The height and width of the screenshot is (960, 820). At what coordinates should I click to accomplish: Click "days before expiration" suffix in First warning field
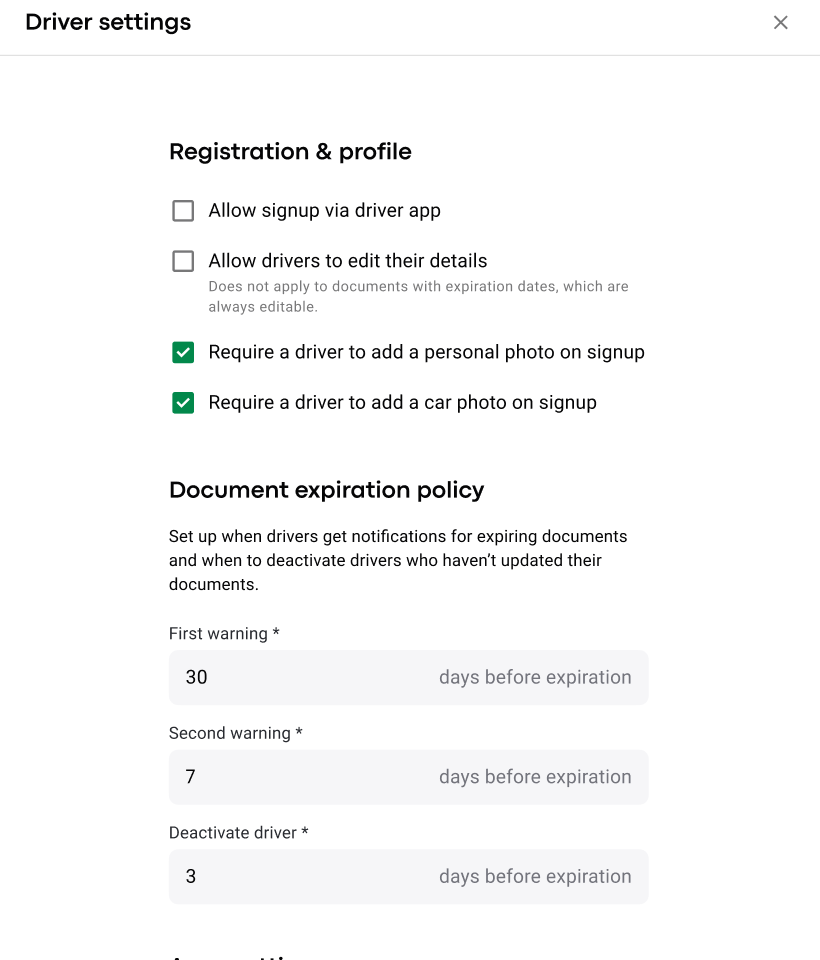535,677
